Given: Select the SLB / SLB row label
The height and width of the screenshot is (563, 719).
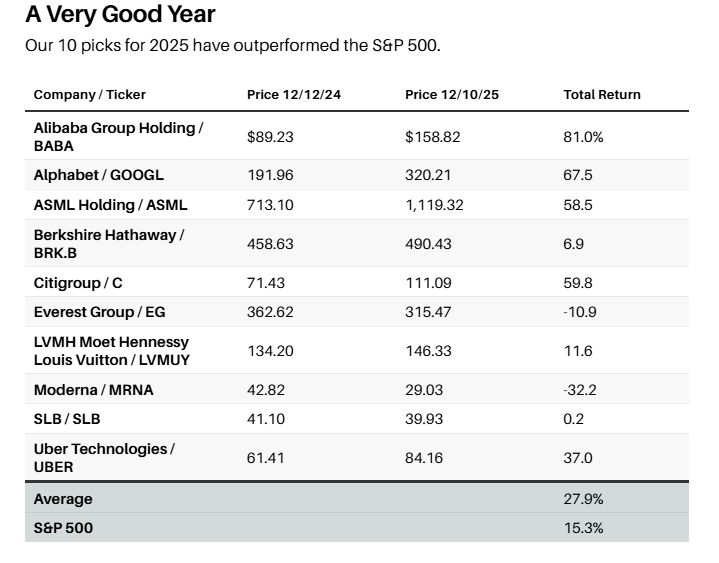Looking at the screenshot, I should 68,419.
